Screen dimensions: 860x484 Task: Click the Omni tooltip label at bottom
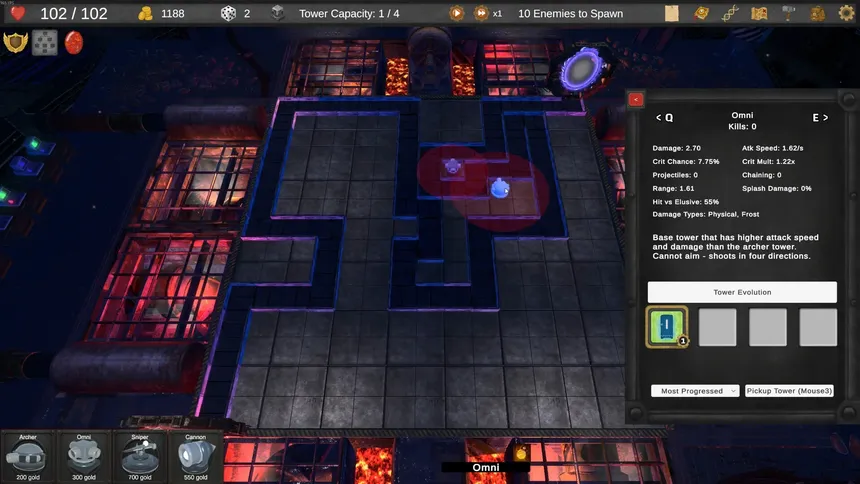tap(486, 468)
